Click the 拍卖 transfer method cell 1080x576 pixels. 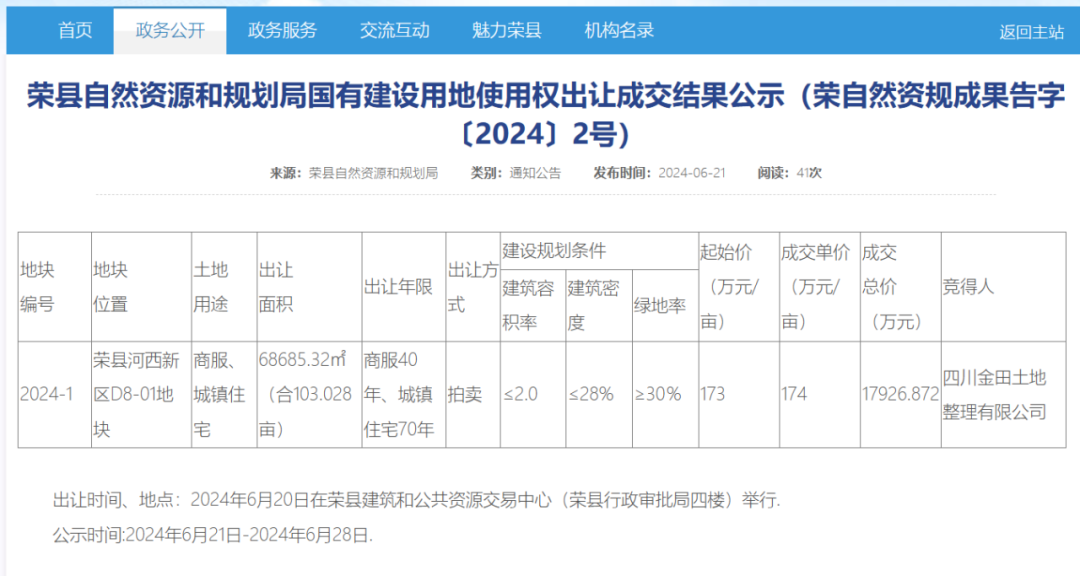click(x=464, y=394)
